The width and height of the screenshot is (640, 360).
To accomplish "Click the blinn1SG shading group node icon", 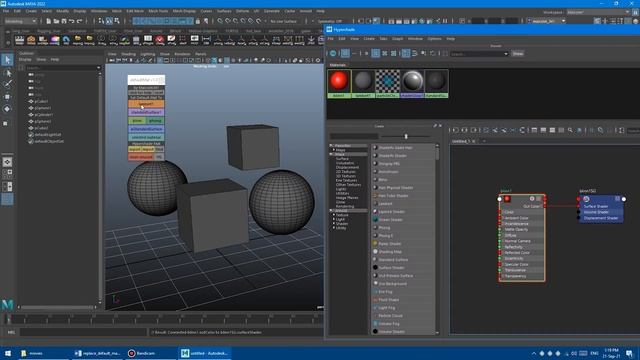I will click(586, 199).
